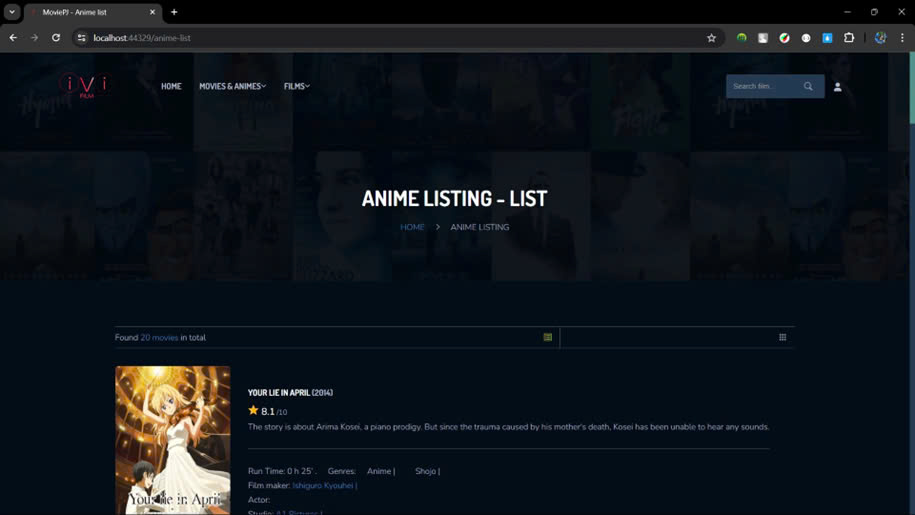Click the blue square extension icon
This screenshot has height=515, width=915.
click(x=827, y=38)
